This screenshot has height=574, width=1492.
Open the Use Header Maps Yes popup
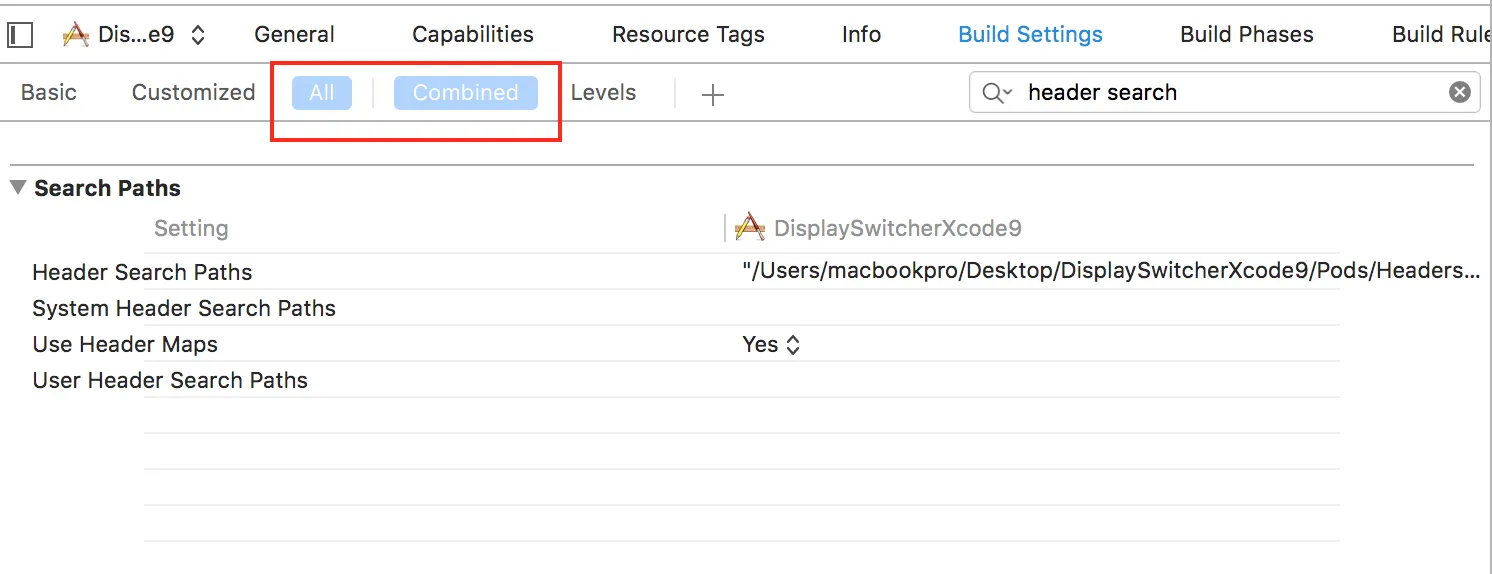[x=771, y=345]
